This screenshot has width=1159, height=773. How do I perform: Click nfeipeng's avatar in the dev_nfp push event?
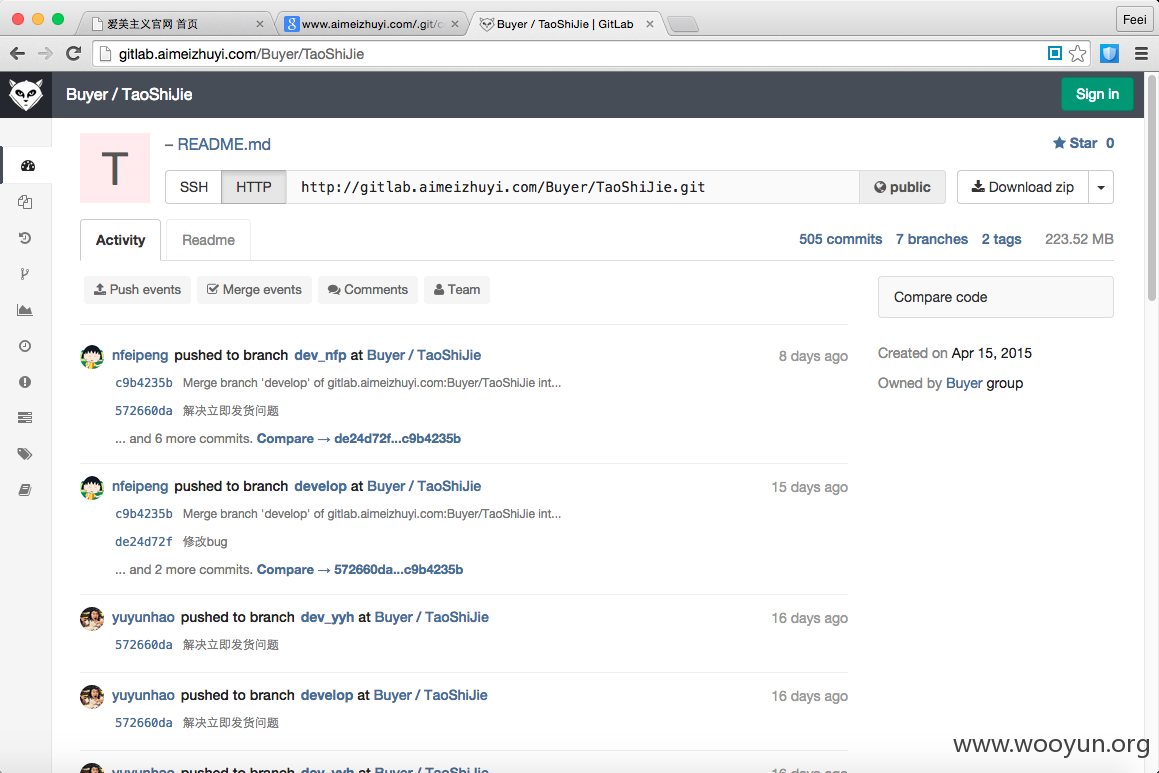92,356
